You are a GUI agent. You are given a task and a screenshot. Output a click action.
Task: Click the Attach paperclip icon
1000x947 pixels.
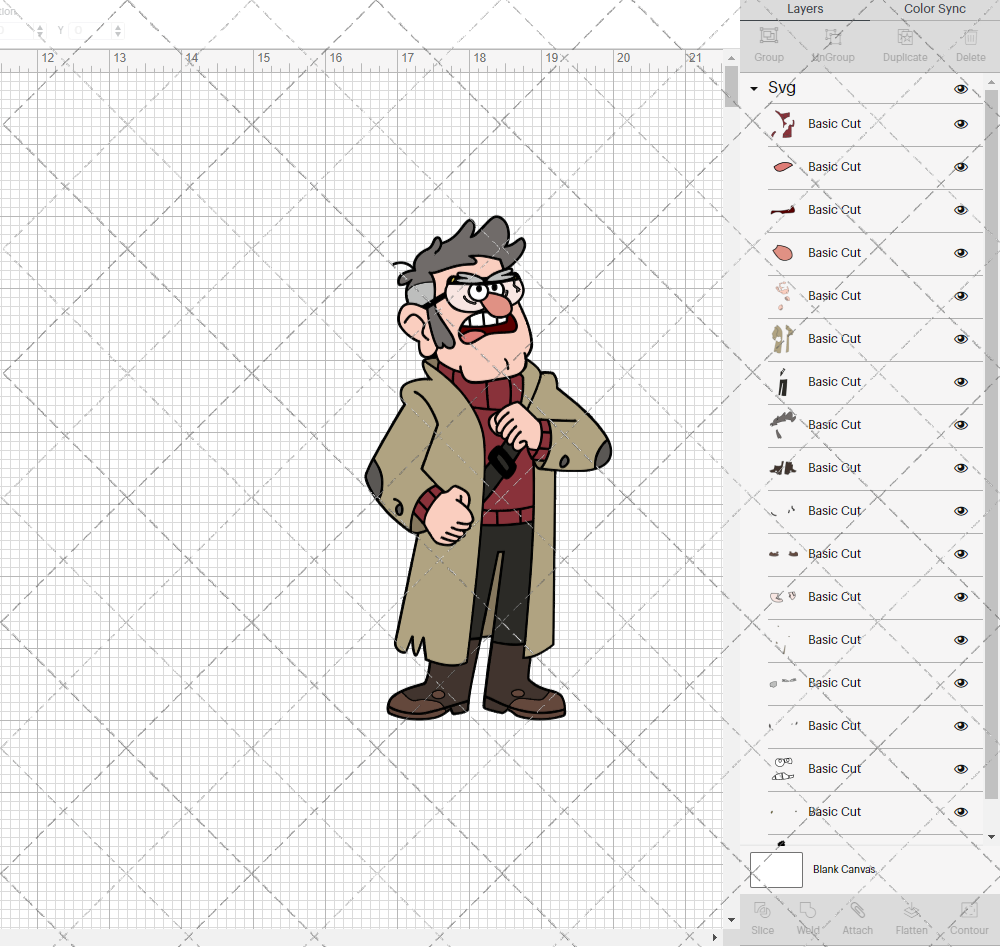857,909
